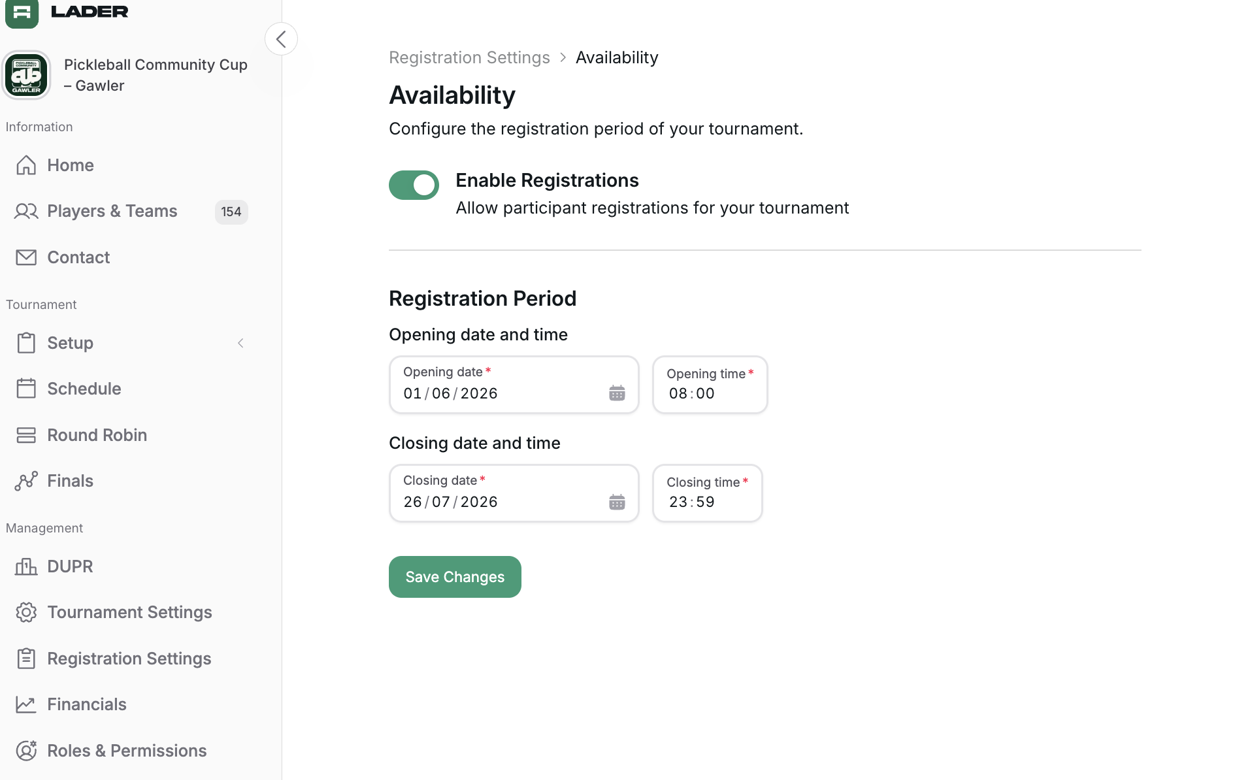The height and width of the screenshot is (780, 1249).
Task: Click the Players & Teams people icon
Action: coord(26,211)
